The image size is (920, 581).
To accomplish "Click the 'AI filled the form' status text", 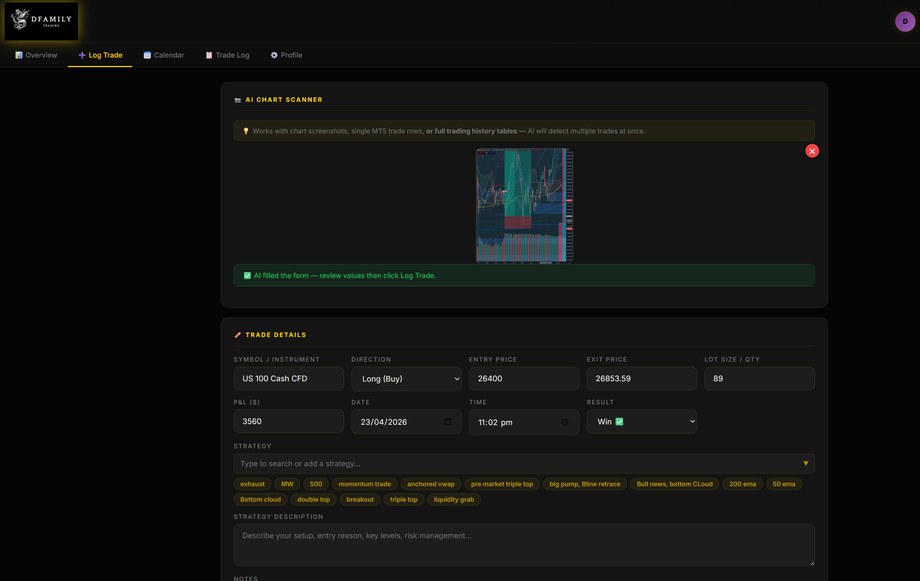I will pos(344,275).
